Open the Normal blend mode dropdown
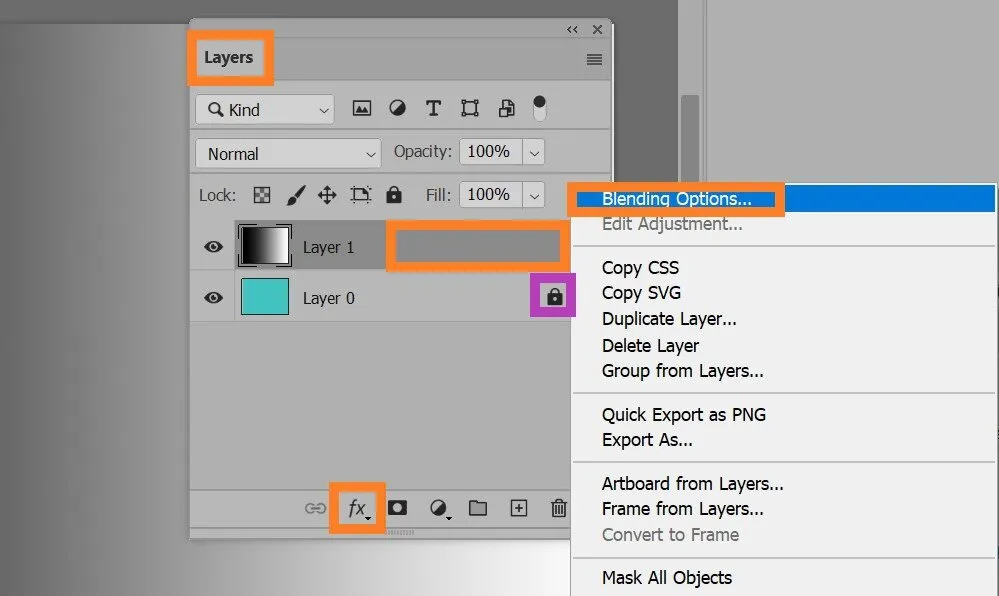 pos(288,154)
